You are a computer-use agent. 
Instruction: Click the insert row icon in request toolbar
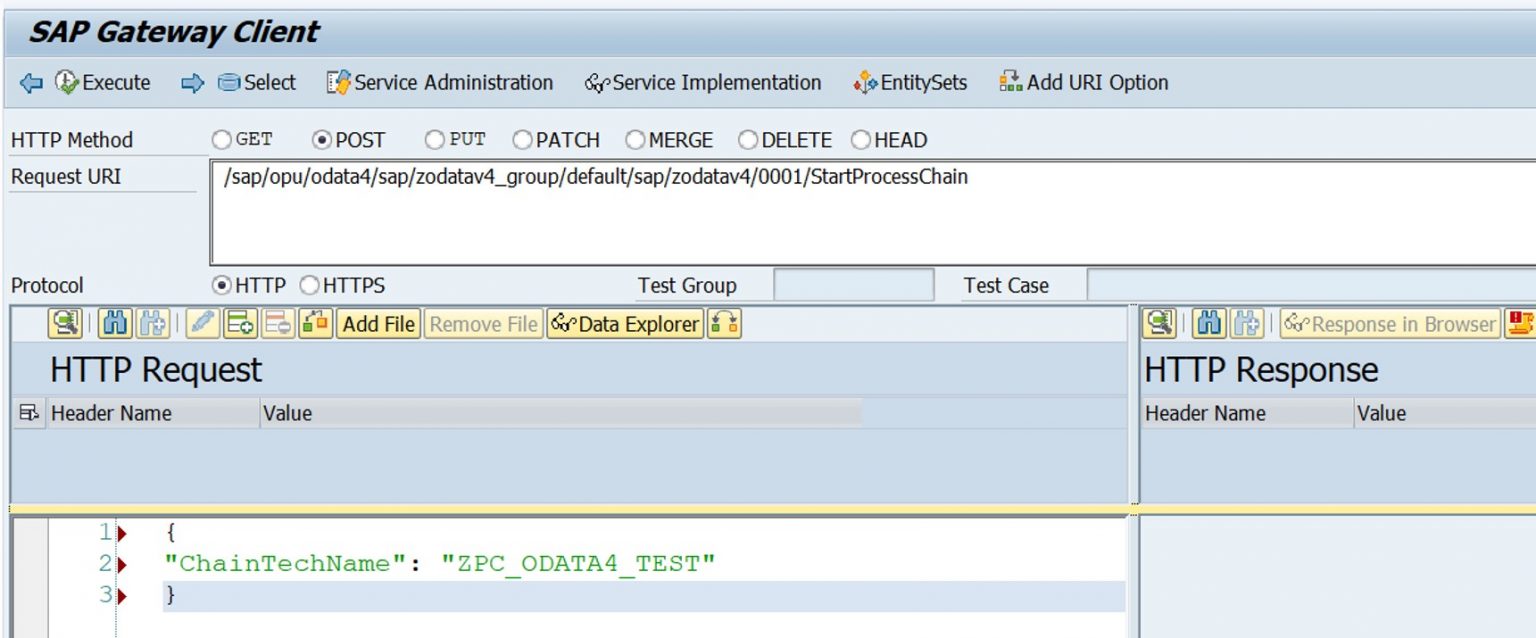[238, 324]
